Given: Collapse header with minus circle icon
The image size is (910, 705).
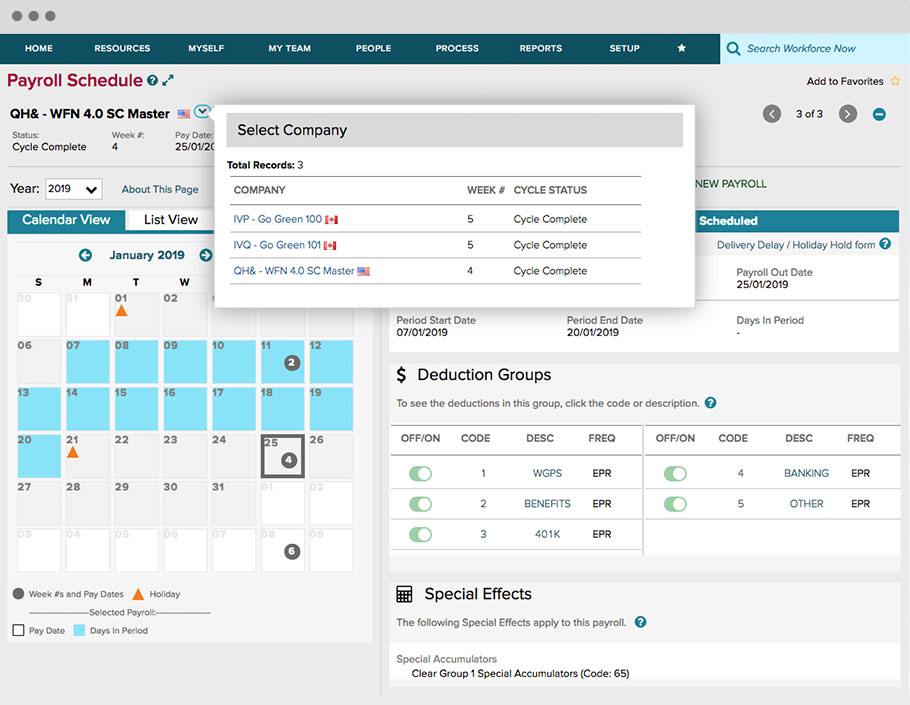Looking at the screenshot, I should coord(879,114).
